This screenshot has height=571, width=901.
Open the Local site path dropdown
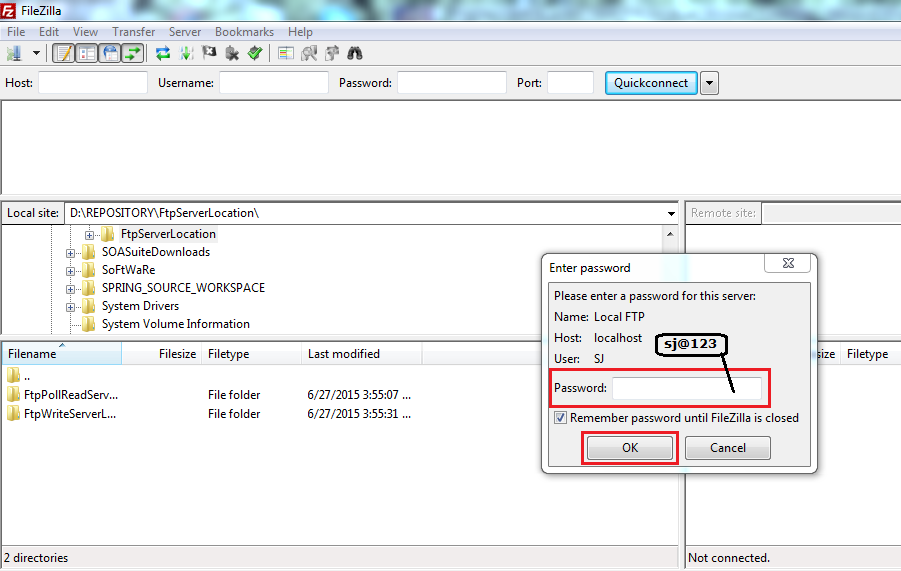pyautogui.click(x=671, y=213)
